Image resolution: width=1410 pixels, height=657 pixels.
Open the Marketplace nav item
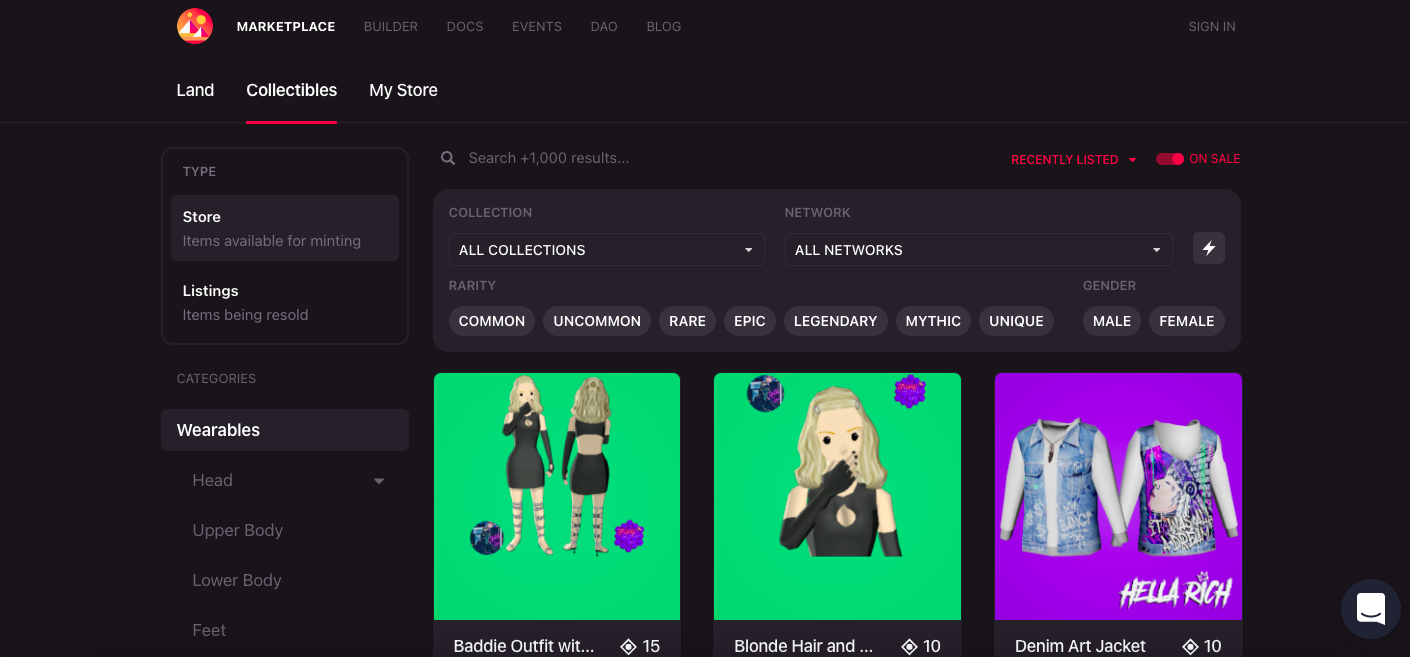286,27
